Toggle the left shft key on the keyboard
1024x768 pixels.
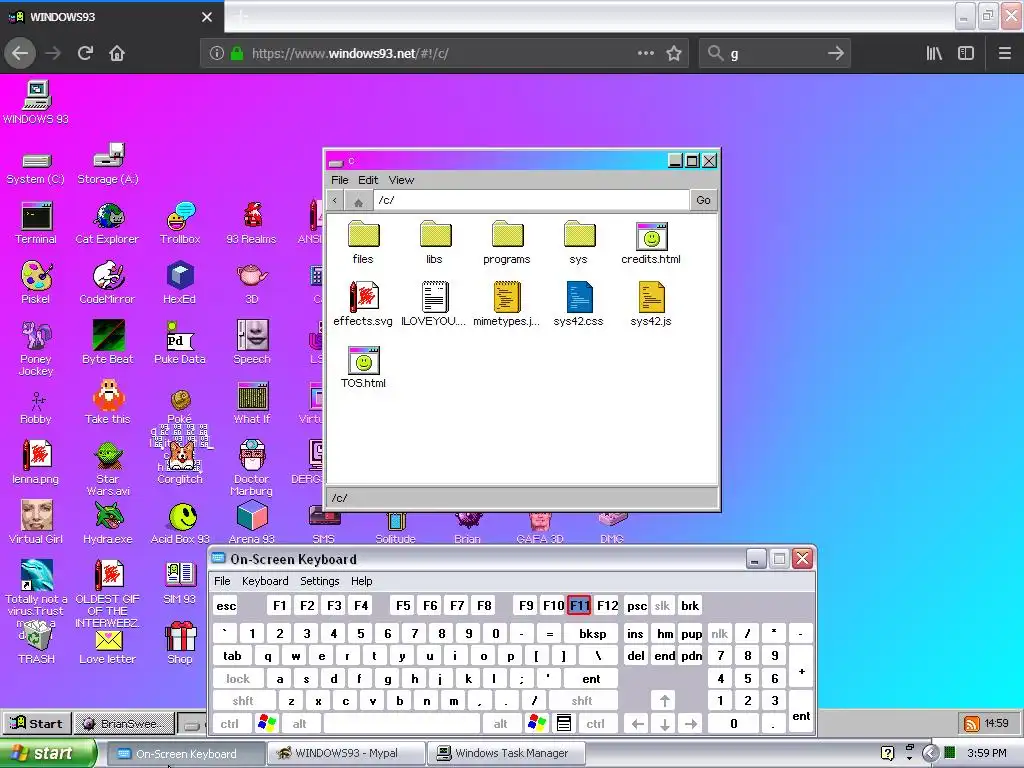coord(243,701)
